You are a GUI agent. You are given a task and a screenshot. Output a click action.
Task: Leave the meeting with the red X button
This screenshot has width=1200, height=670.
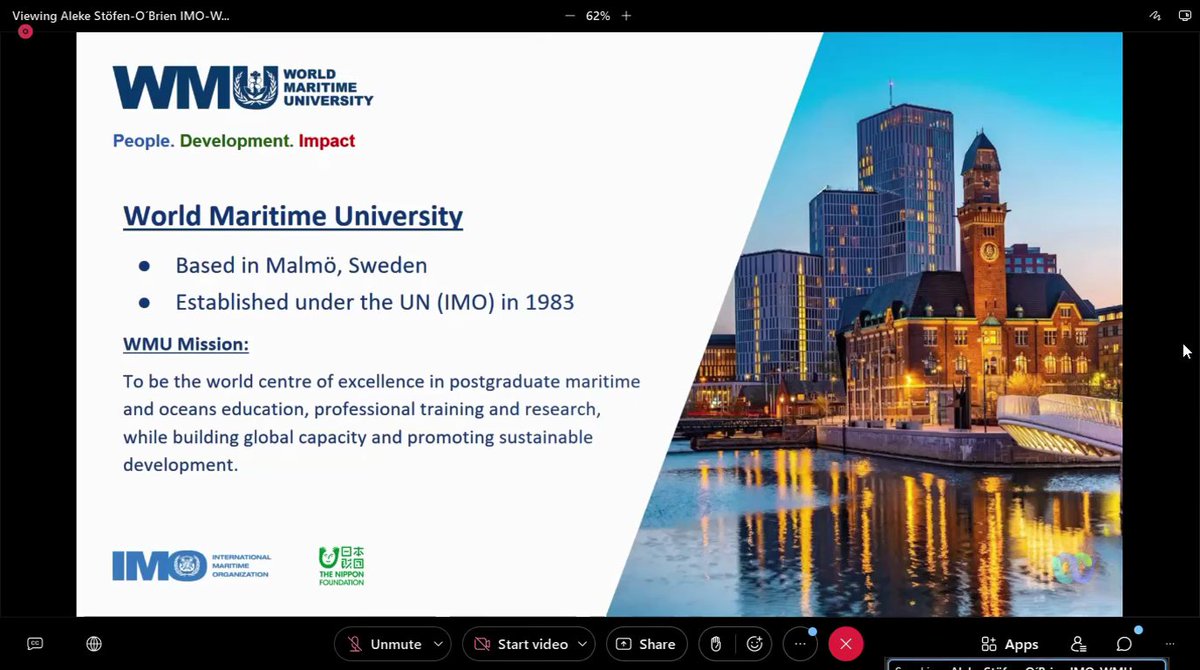click(846, 644)
